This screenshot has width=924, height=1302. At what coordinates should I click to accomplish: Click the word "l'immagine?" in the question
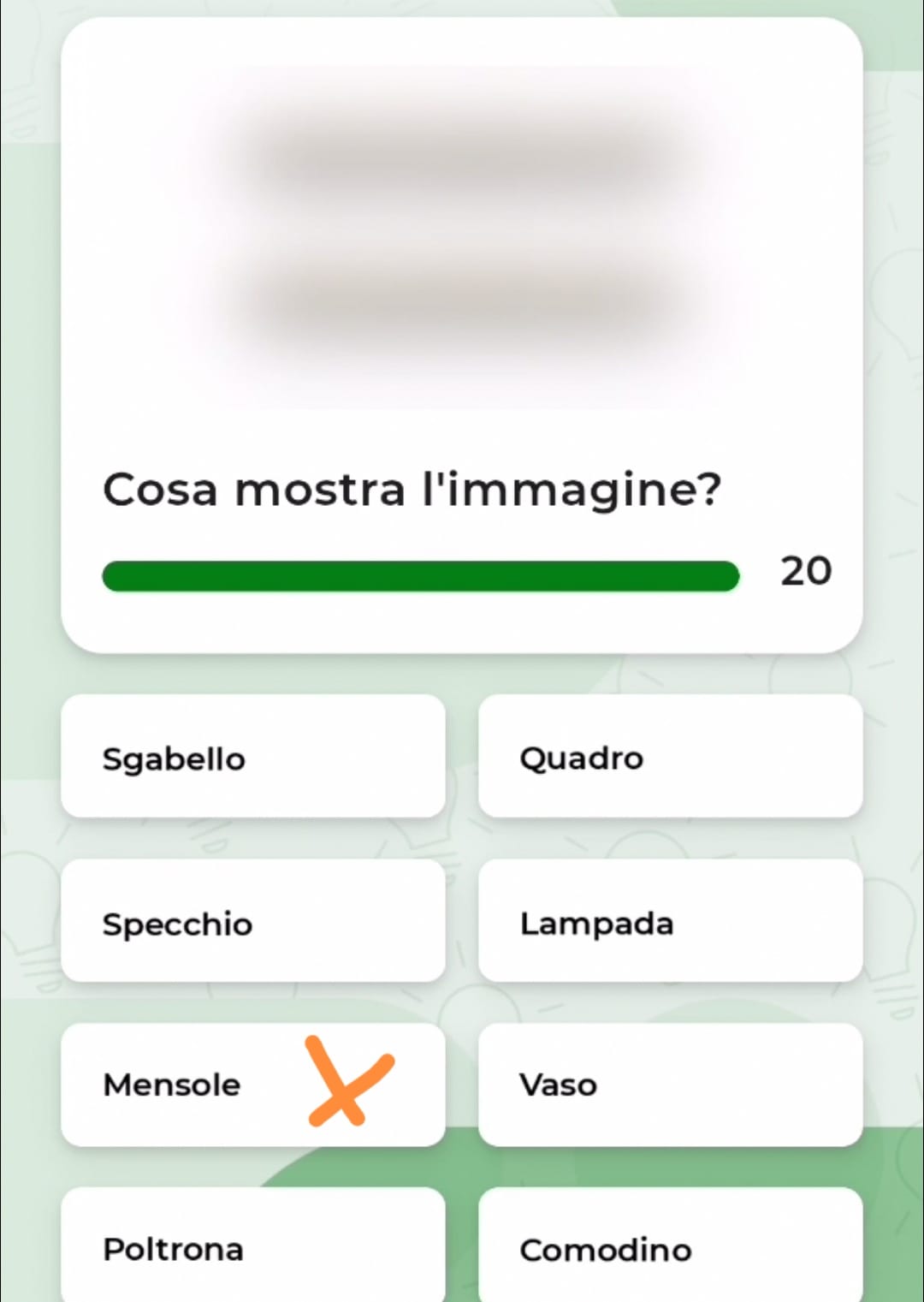click(572, 490)
